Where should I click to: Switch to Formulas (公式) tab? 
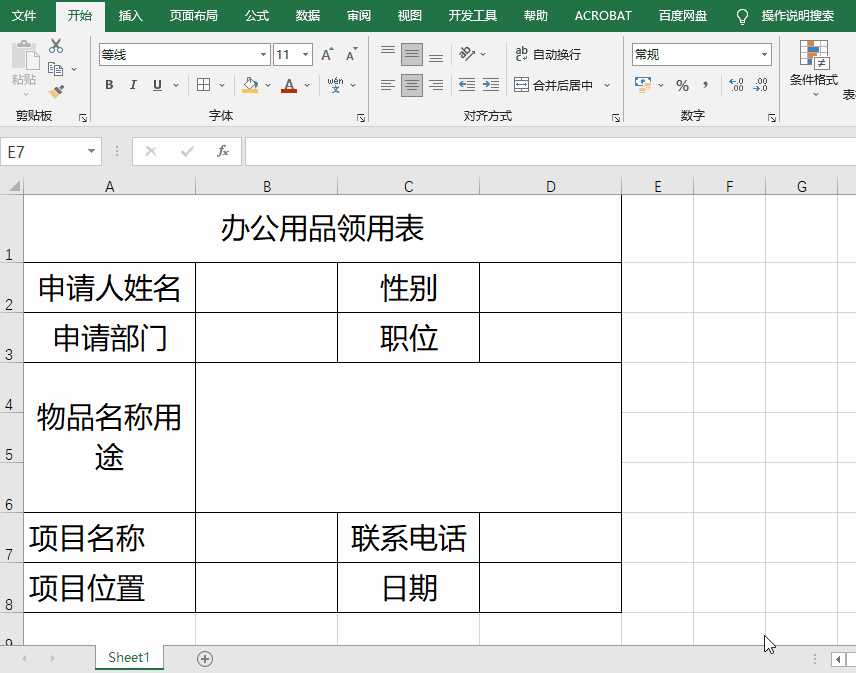coord(257,15)
